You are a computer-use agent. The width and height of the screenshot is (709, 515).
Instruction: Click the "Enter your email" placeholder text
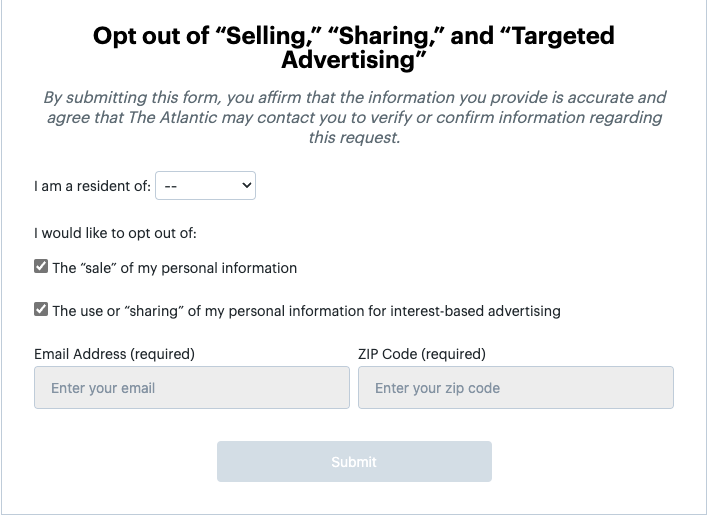pyautogui.click(x=103, y=388)
